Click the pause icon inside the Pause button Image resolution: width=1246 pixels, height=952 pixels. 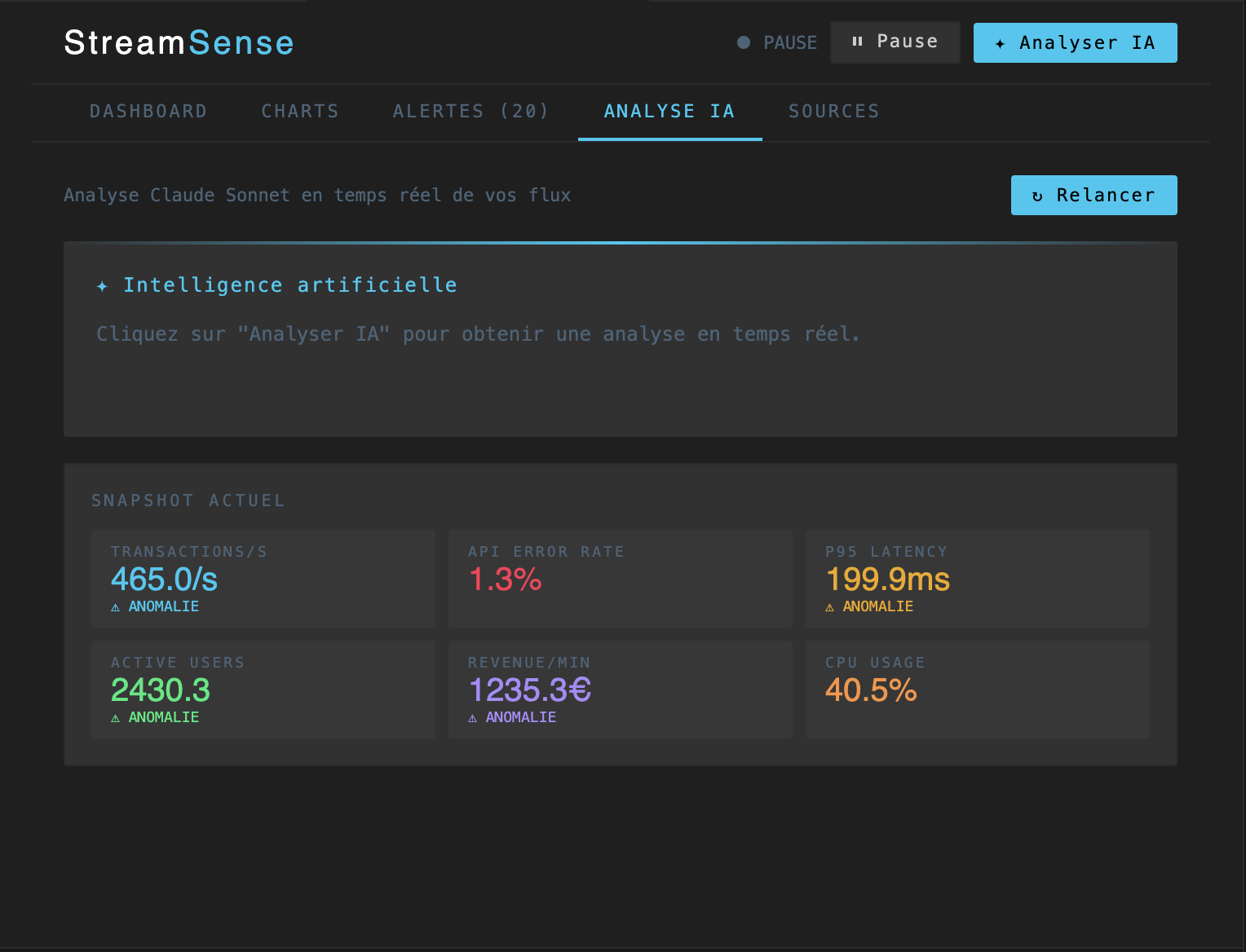(x=856, y=42)
